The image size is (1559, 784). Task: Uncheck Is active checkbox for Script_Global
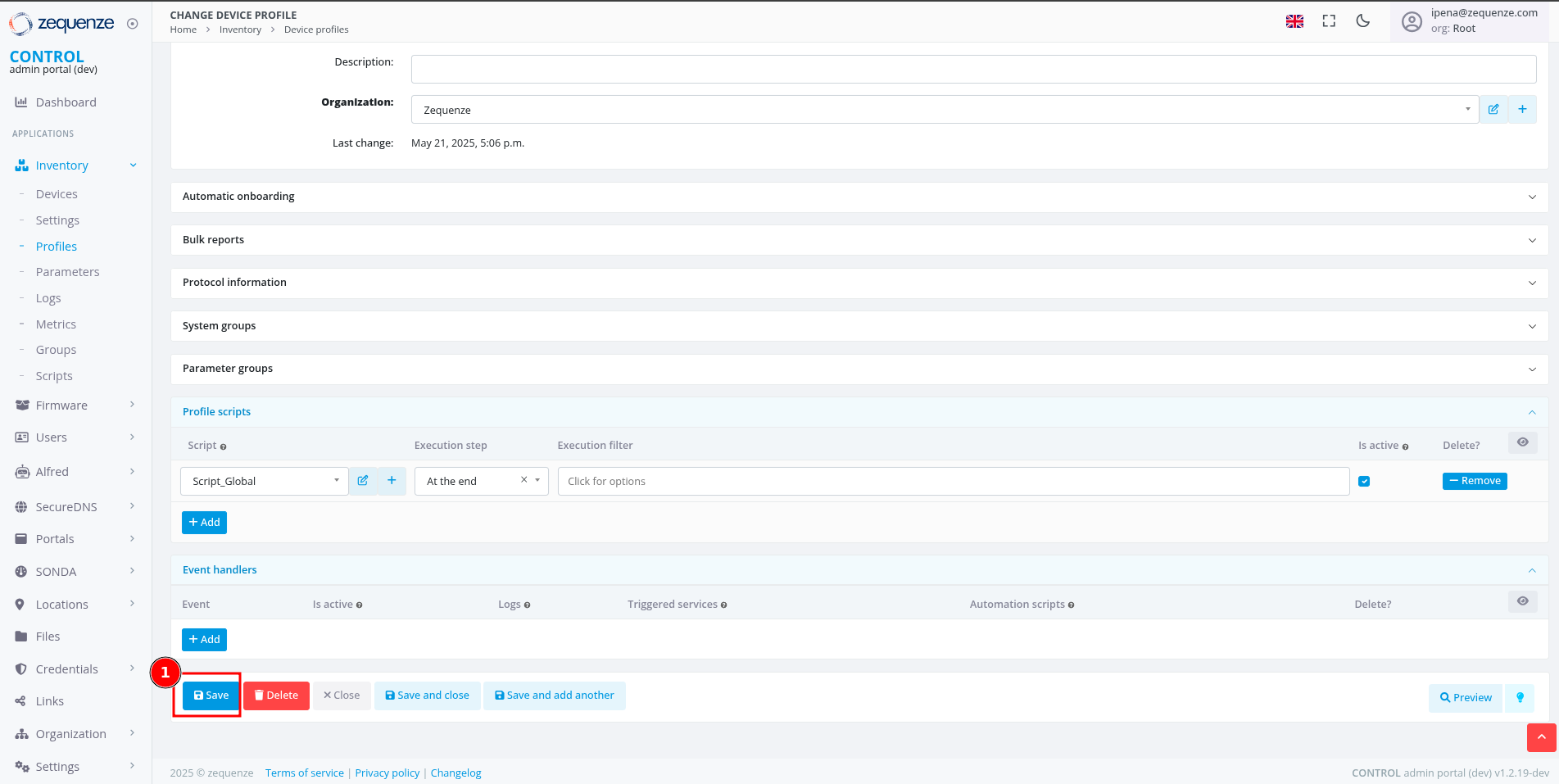point(1364,482)
